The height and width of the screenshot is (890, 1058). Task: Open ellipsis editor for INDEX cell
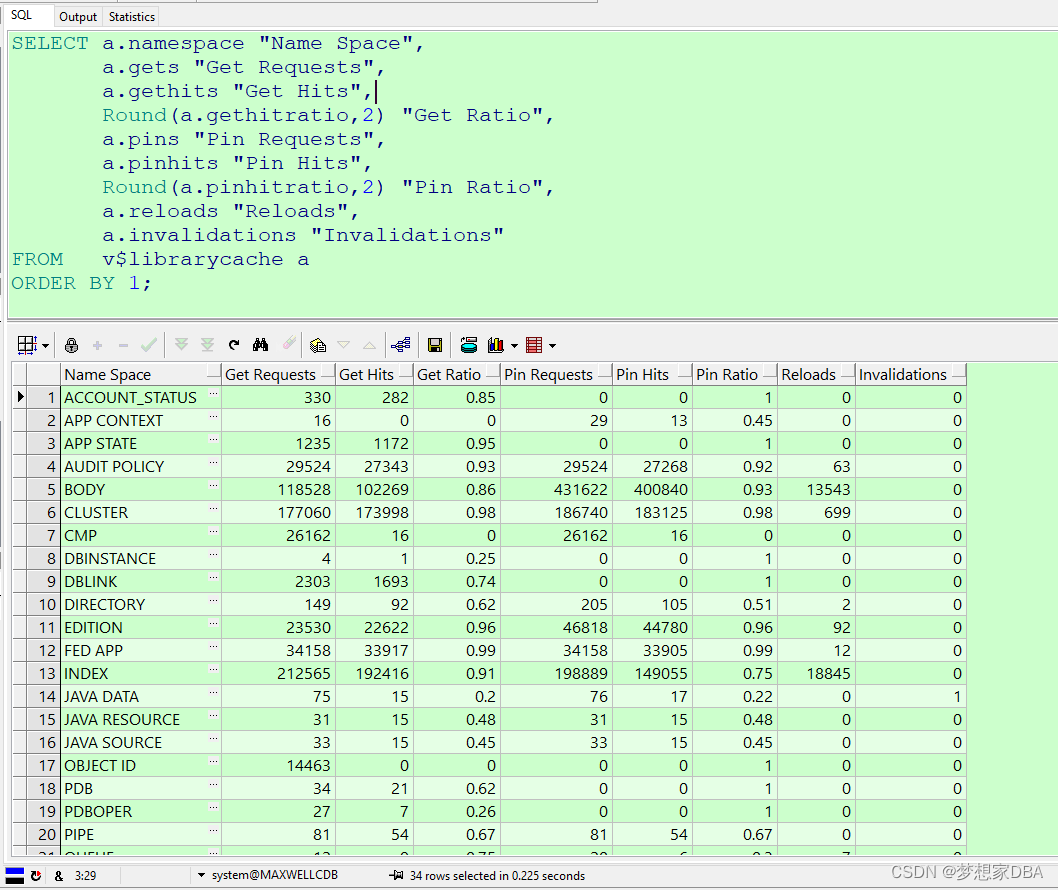[213, 669]
